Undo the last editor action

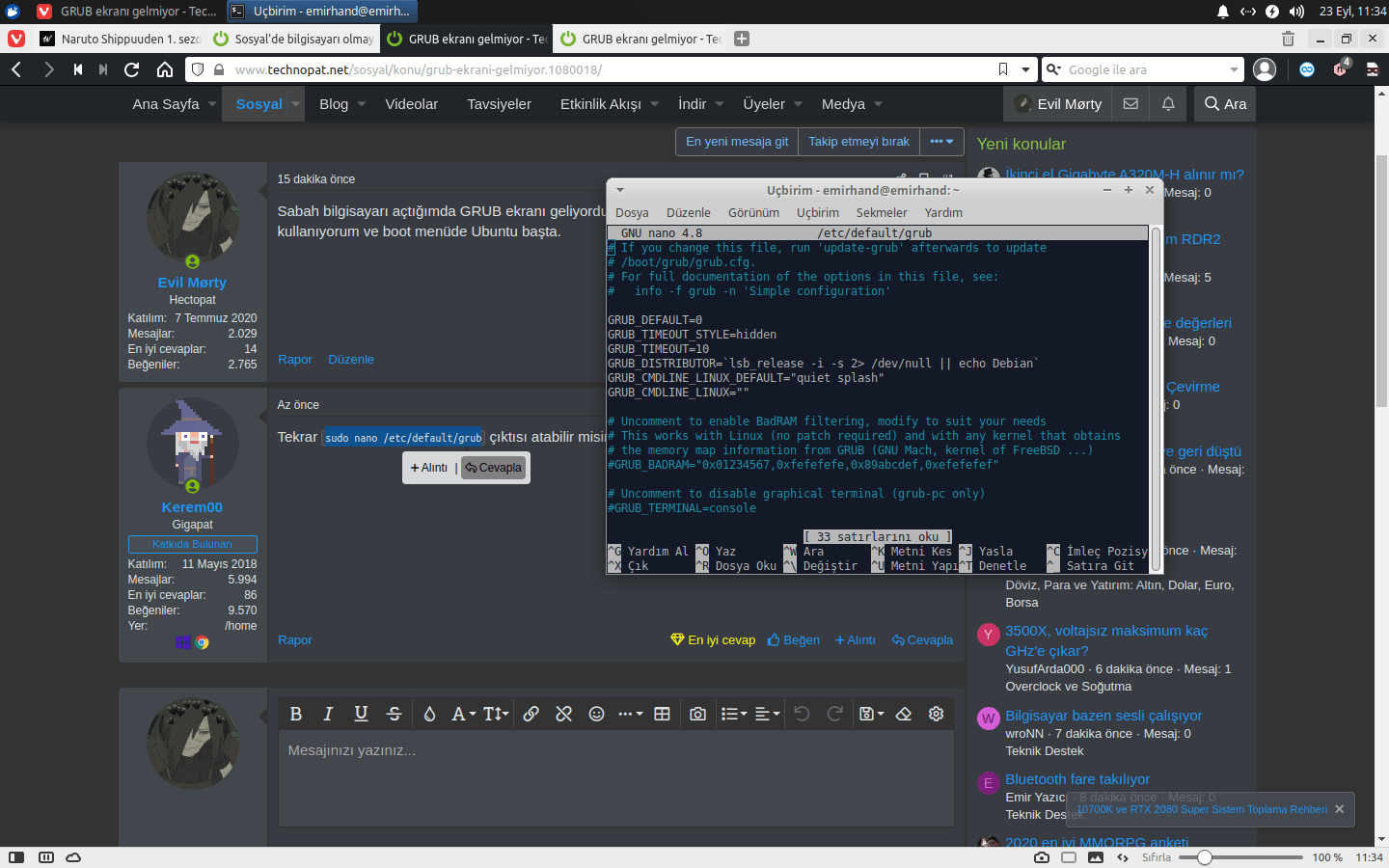802,714
